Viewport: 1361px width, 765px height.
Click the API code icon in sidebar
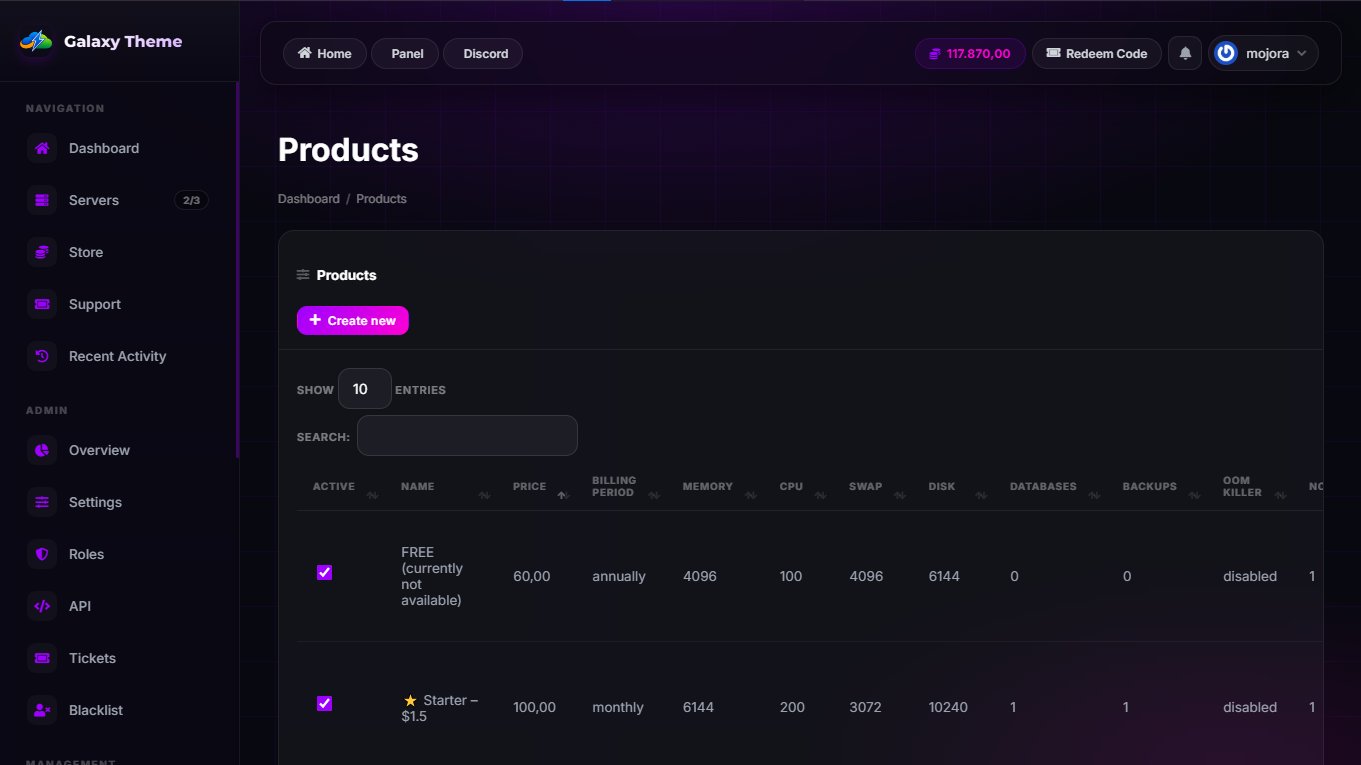[x=42, y=607]
